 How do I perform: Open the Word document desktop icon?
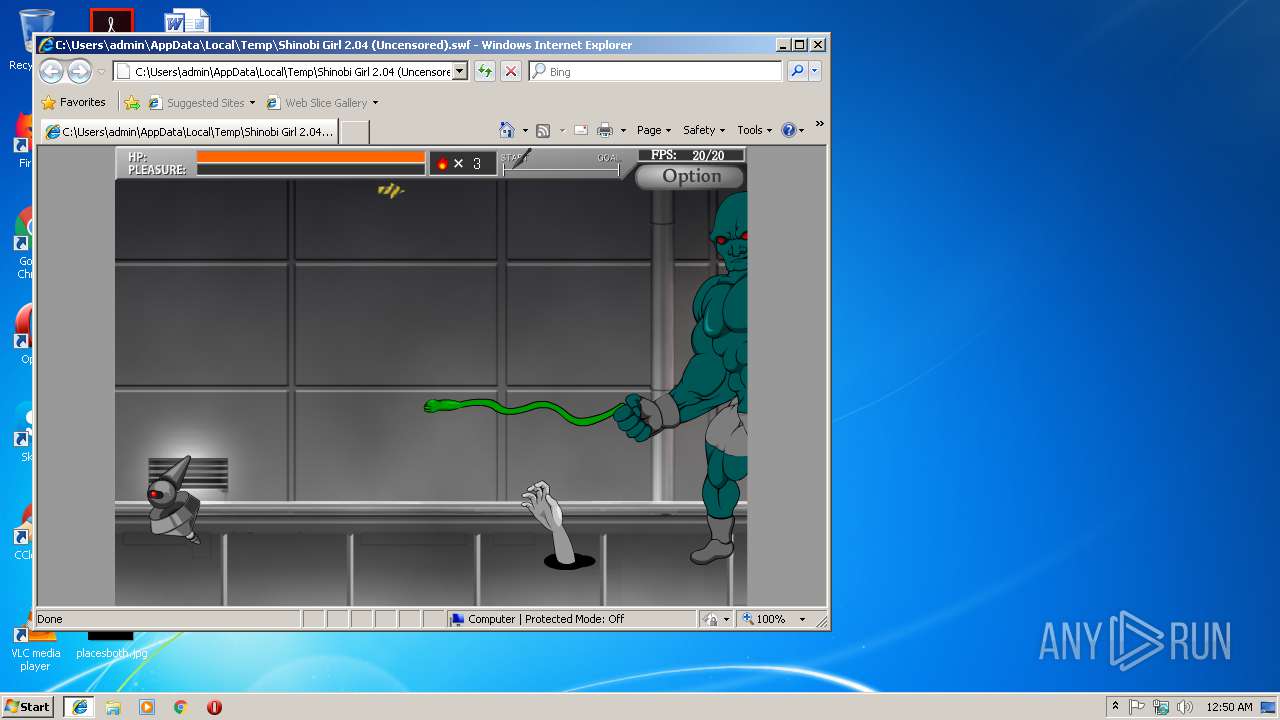point(187,21)
